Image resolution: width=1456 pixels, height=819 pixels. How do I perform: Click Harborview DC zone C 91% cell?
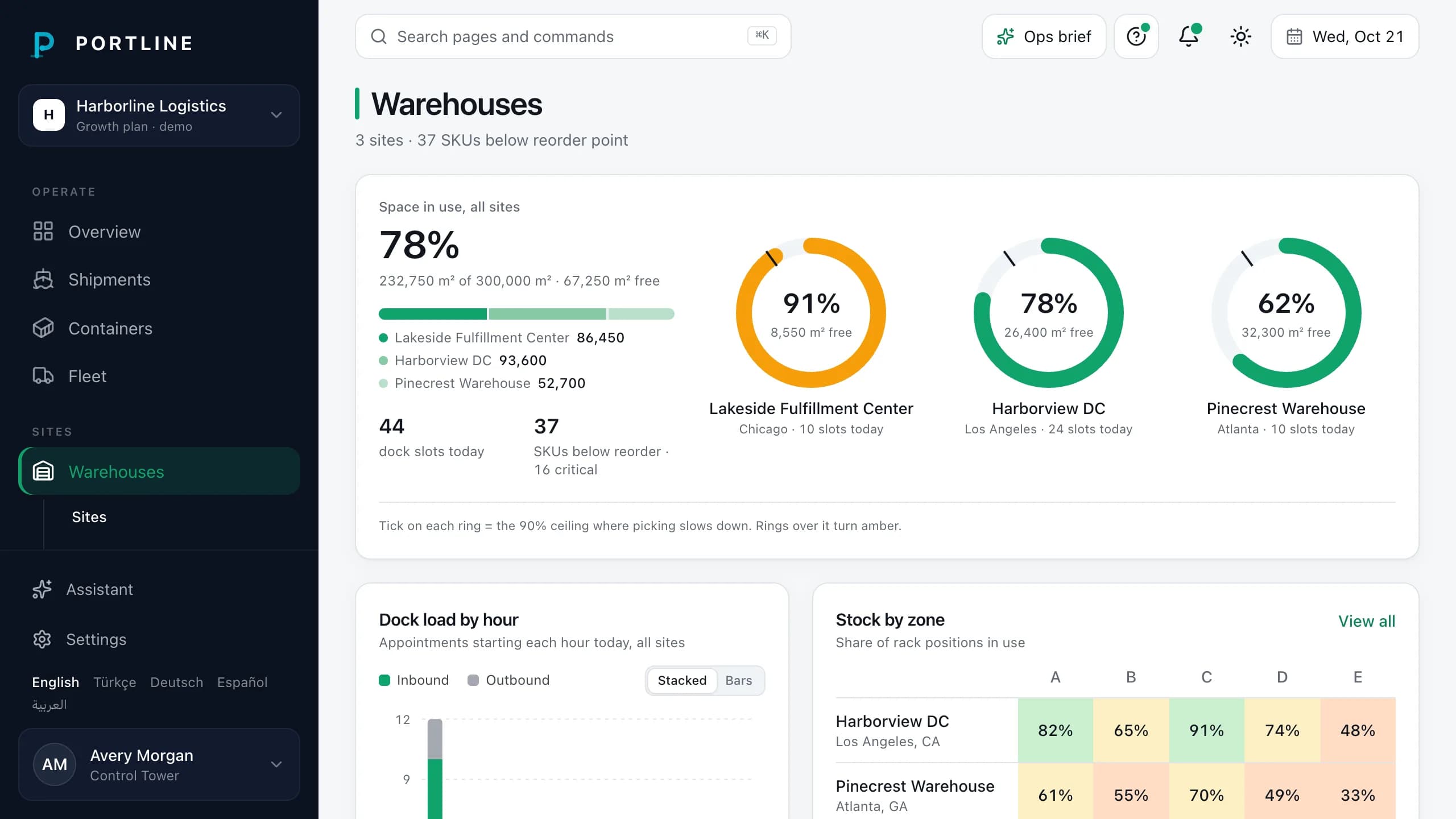click(1207, 730)
